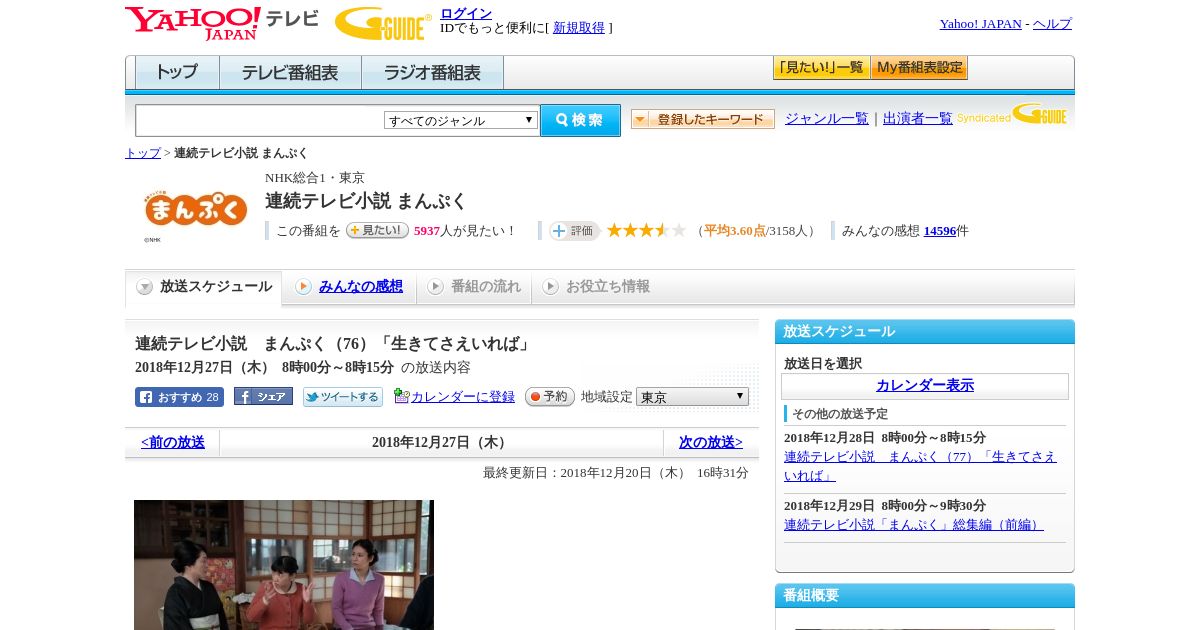Open the 登録したキーワード dropdown

point(703,119)
